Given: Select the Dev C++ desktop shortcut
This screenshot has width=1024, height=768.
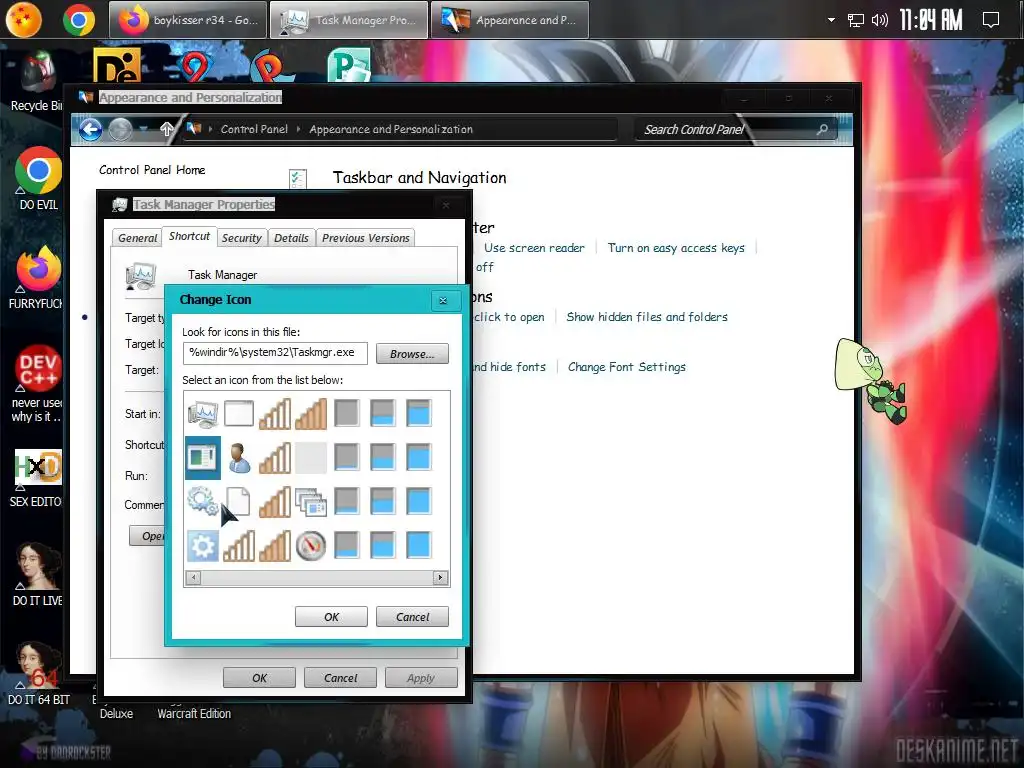Looking at the screenshot, I should click(x=38, y=383).
